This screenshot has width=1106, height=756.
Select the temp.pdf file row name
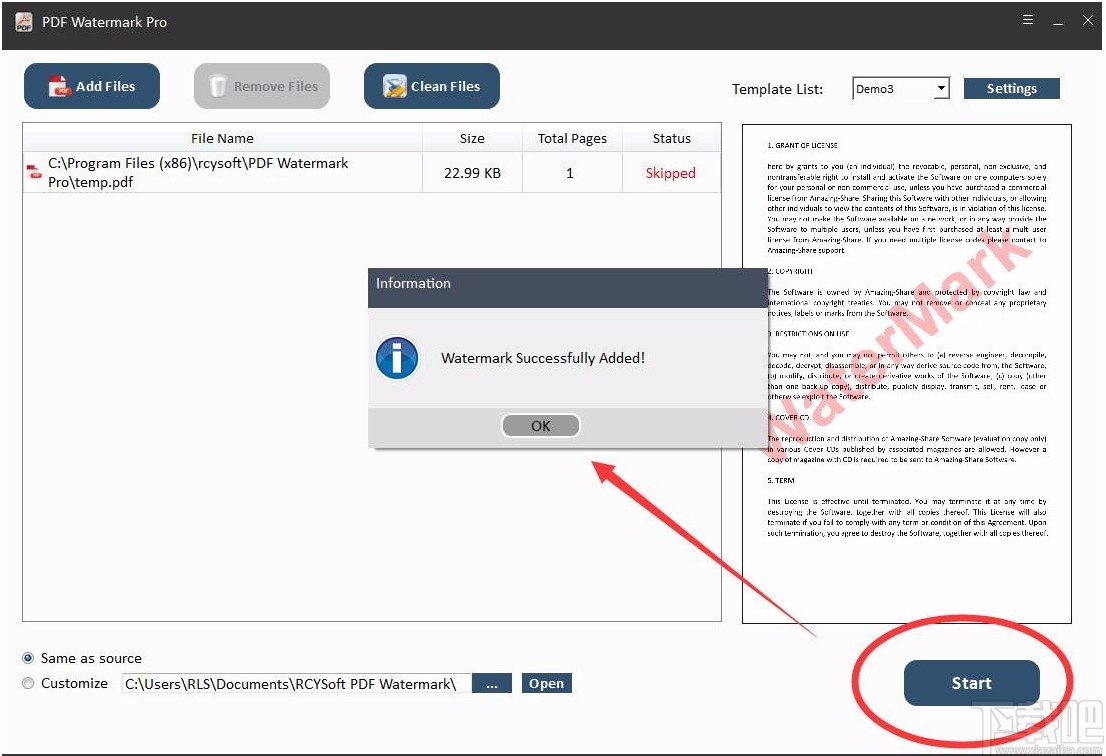(x=198, y=172)
